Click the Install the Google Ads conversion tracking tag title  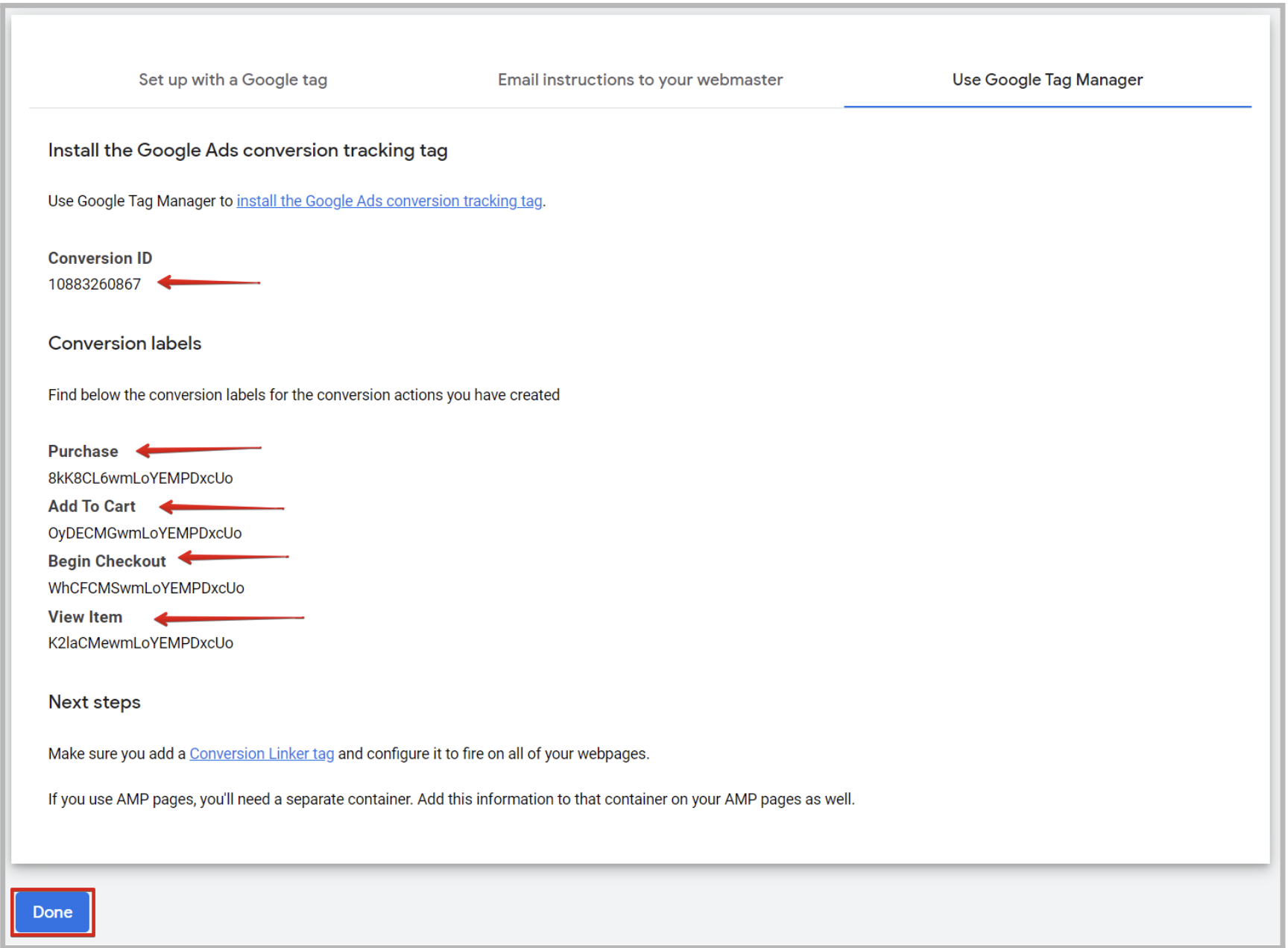pos(248,151)
